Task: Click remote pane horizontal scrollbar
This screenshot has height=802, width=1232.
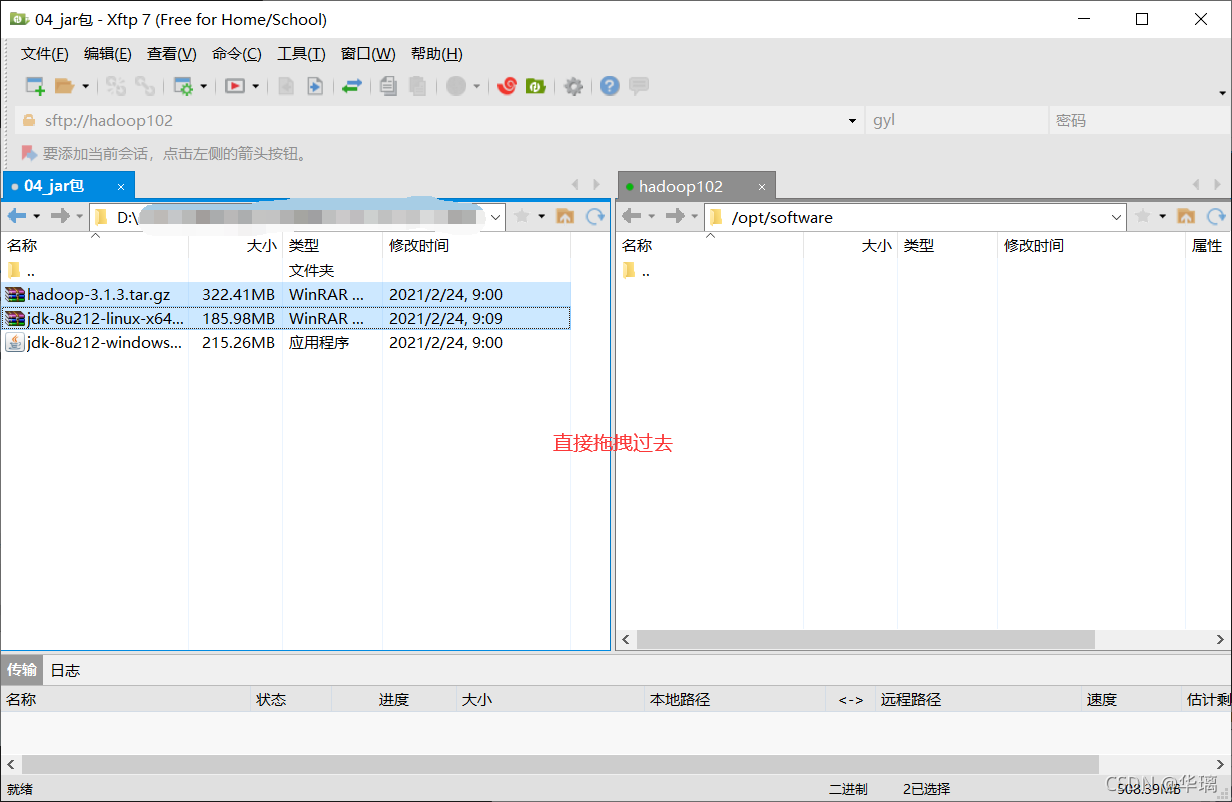Action: tap(866, 639)
